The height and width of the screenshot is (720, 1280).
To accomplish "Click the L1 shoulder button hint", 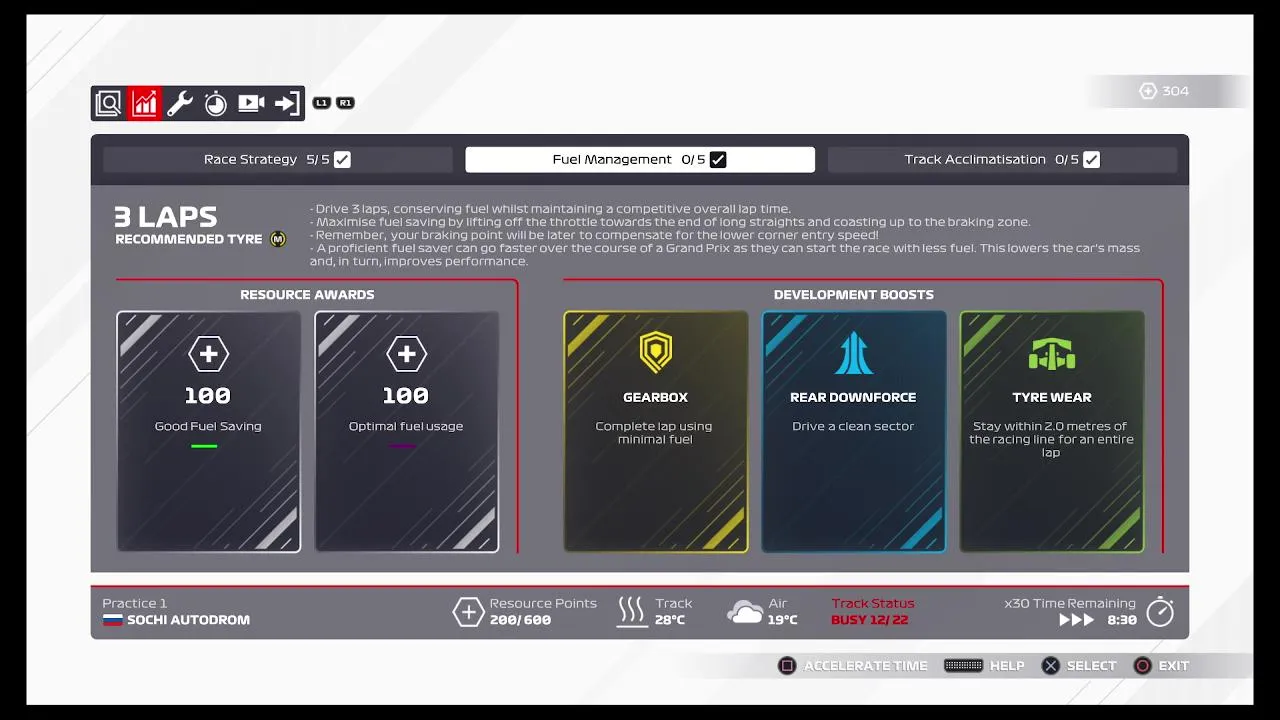I will coord(322,103).
